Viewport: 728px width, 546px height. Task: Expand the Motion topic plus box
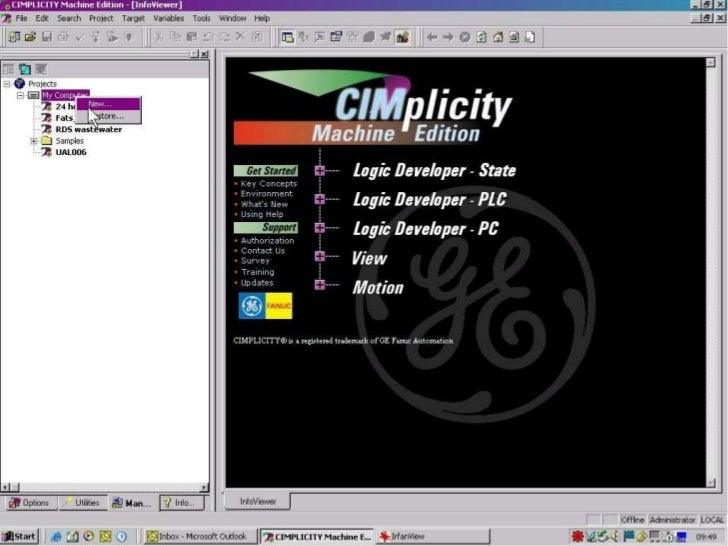tap(320, 285)
